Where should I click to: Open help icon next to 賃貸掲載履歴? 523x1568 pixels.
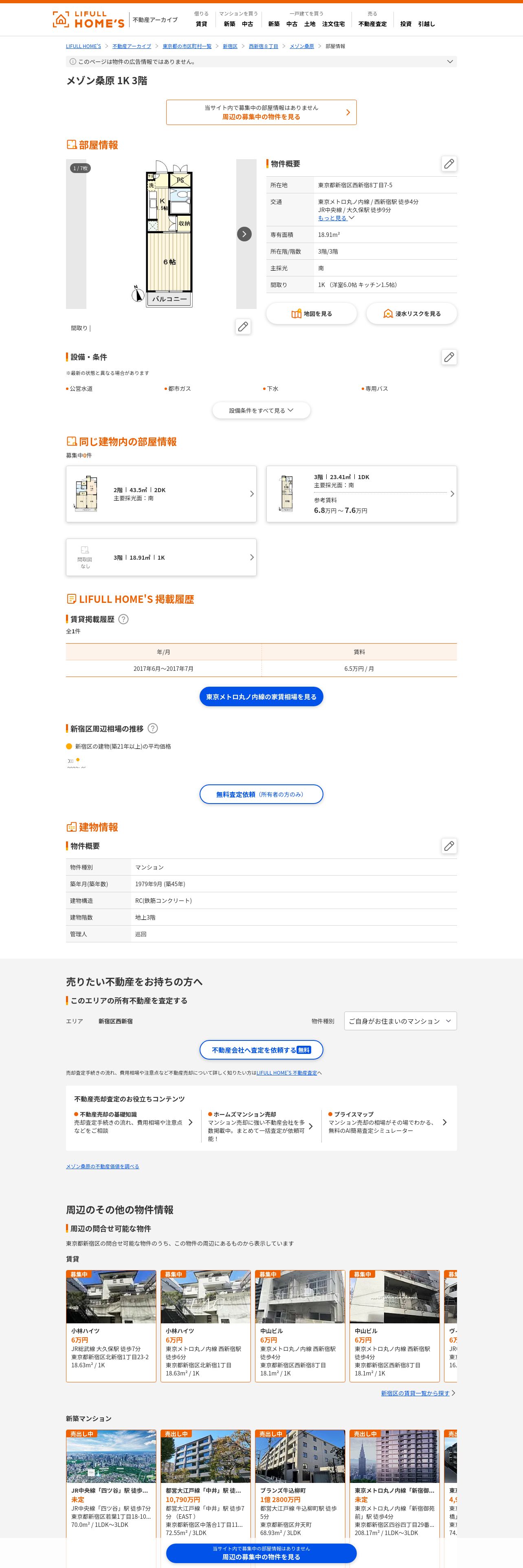pos(123,619)
